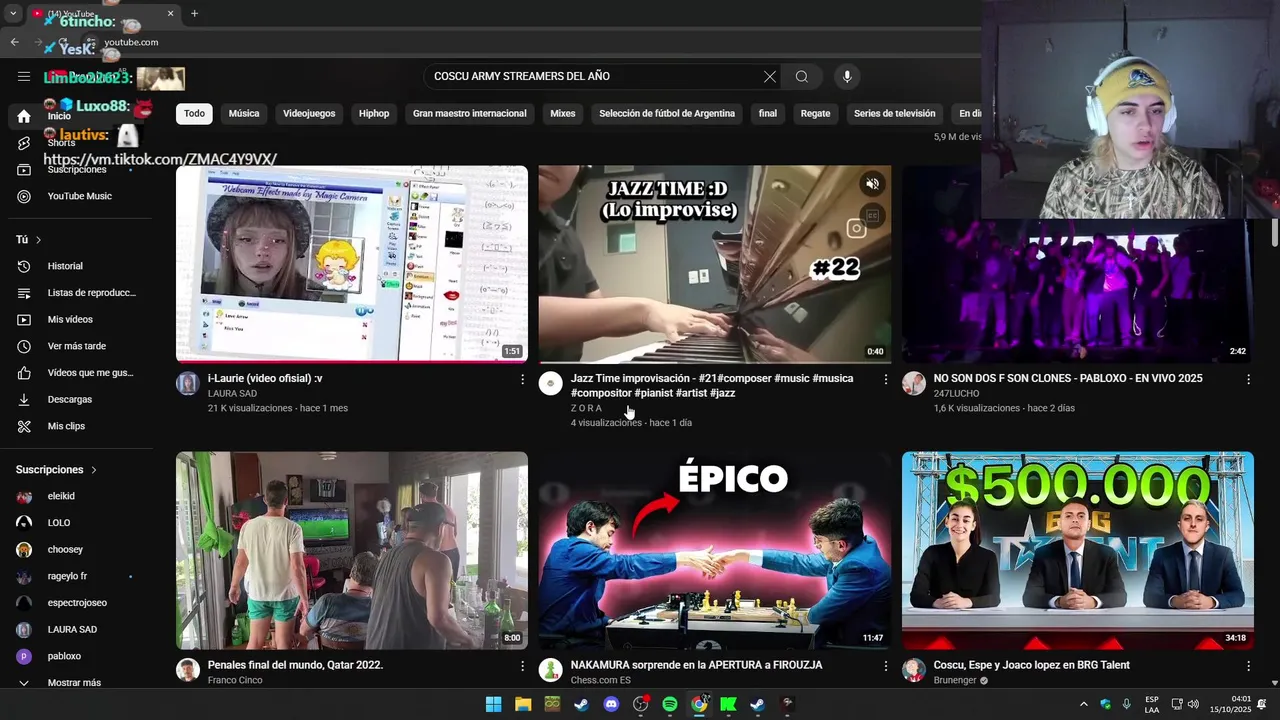Open espectrojoseo subscription channel
The image size is (1280, 720).
coord(76,603)
